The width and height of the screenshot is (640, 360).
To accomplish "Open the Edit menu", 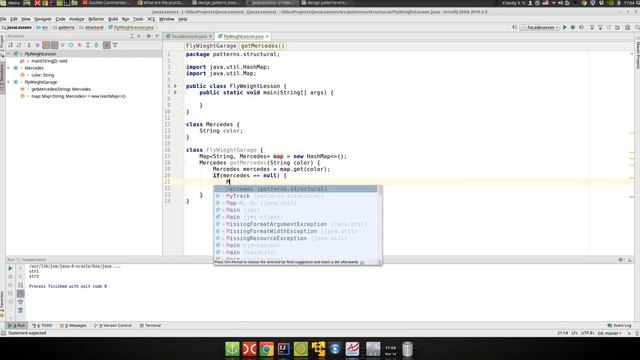I will [14, 19].
